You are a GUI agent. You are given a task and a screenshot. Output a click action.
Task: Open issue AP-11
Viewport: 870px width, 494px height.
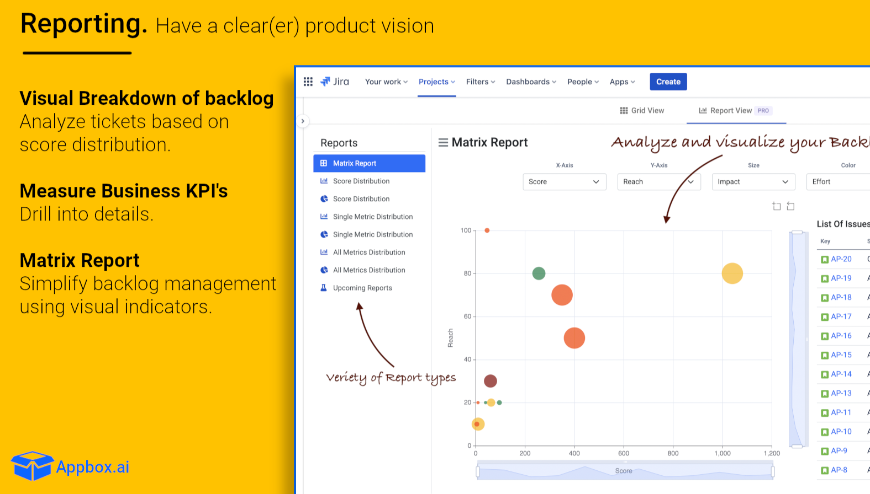841,412
